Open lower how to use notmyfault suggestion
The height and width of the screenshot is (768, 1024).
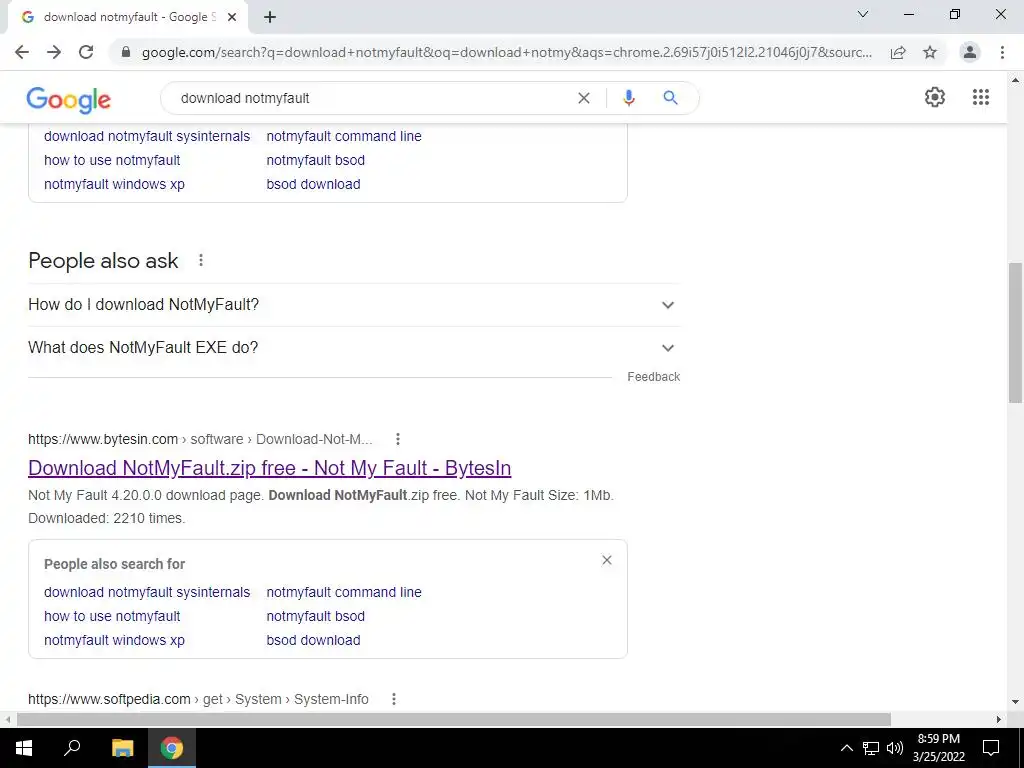(x=112, y=616)
